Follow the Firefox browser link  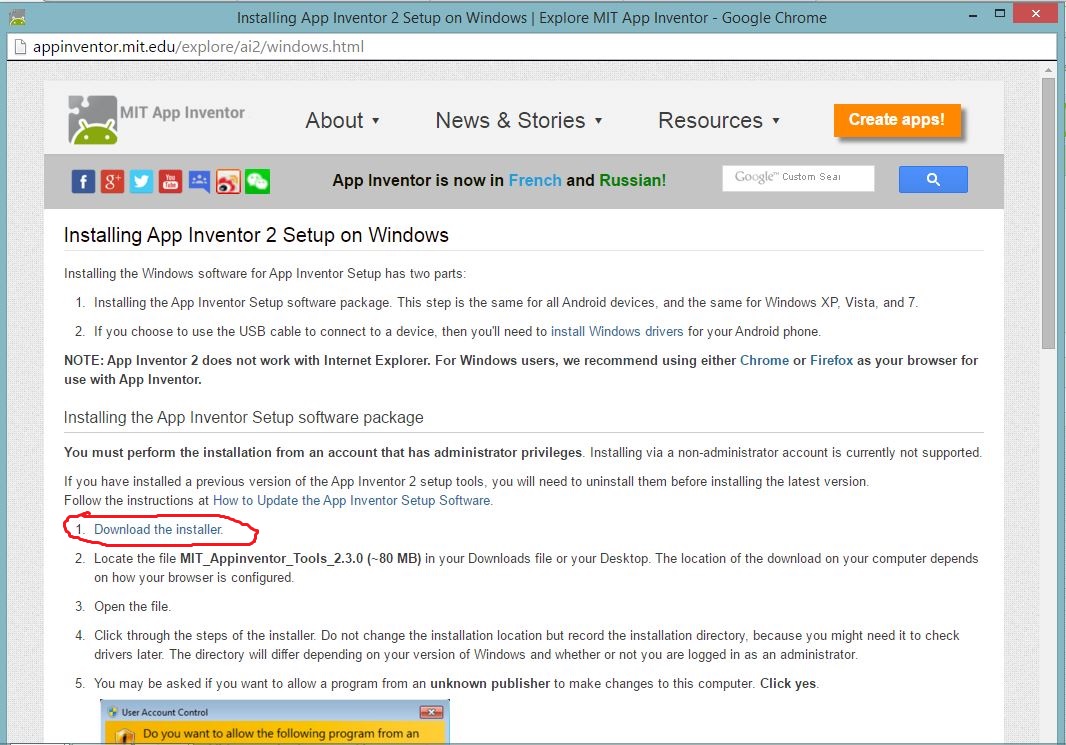point(831,360)
